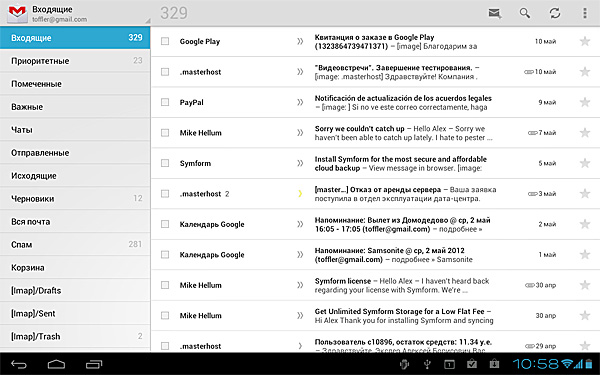Open the recent apps switcher
The height and width of the screenshot is (375, 600).
[94, 364]
